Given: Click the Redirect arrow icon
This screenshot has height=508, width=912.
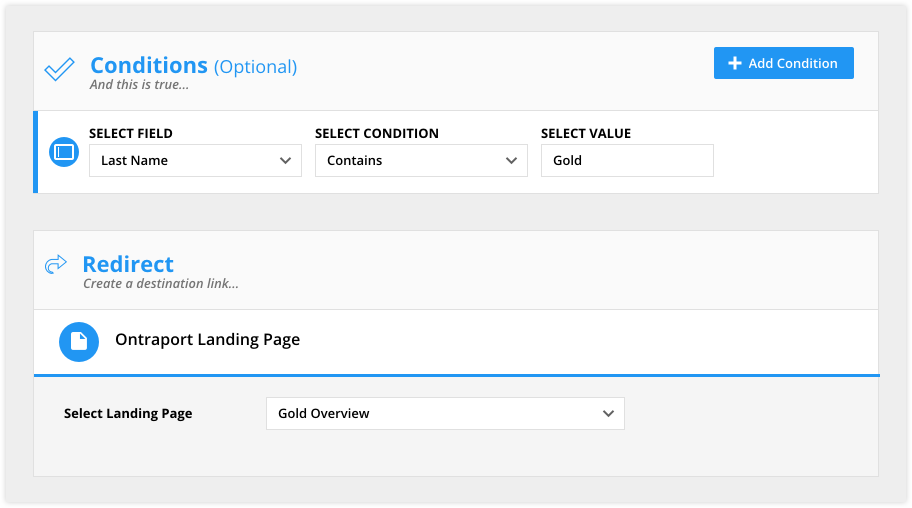Looking at the screenshot, I should pos(56,264).
